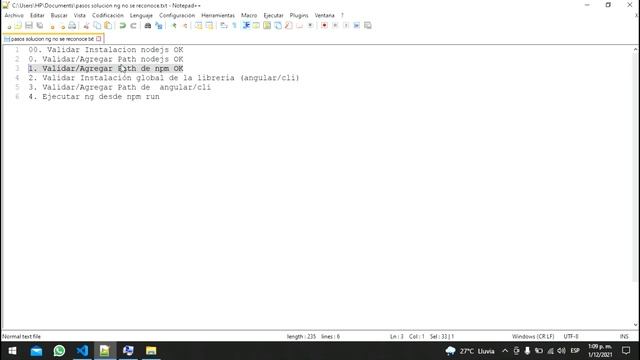
Task: Save the file with the Save icon
Action: pos(29,26)
